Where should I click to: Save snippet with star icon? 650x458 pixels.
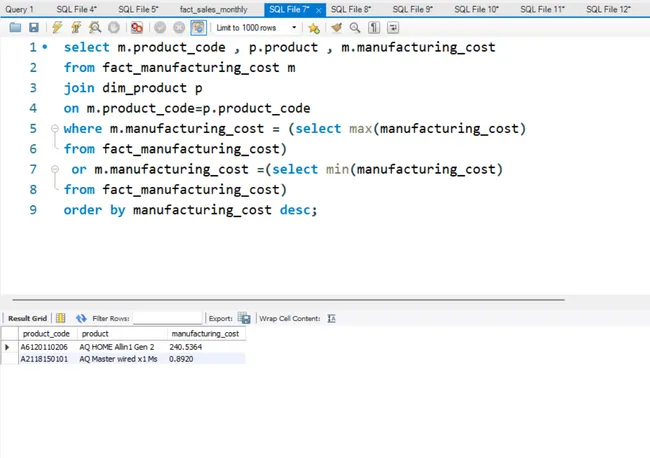pos(314,28)
